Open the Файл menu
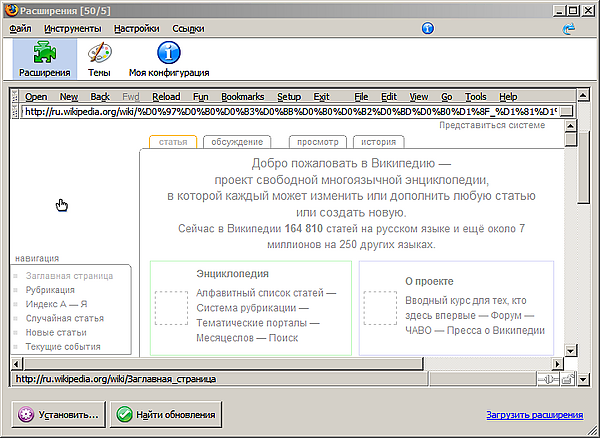The height and width of the screenshot is (438, 600). pyautogui.click(x=20, y=29)
